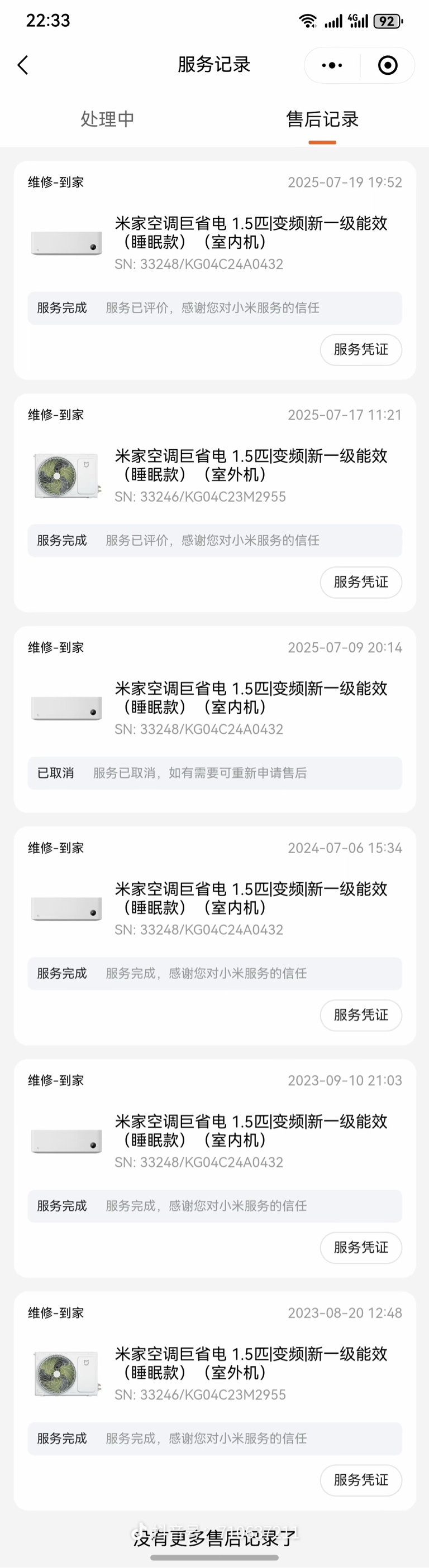Image resolution: width=429 pixels, height=1568 pixels.
Task: Select the 售后记录 tab
Action: pyautogui.click(x=322, y=119)
